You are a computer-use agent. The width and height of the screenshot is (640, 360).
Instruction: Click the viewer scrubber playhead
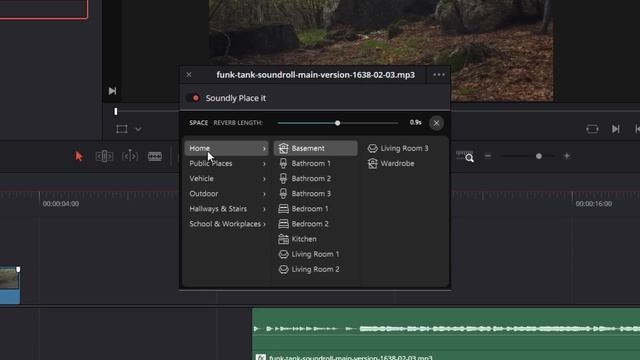[116, 111]
